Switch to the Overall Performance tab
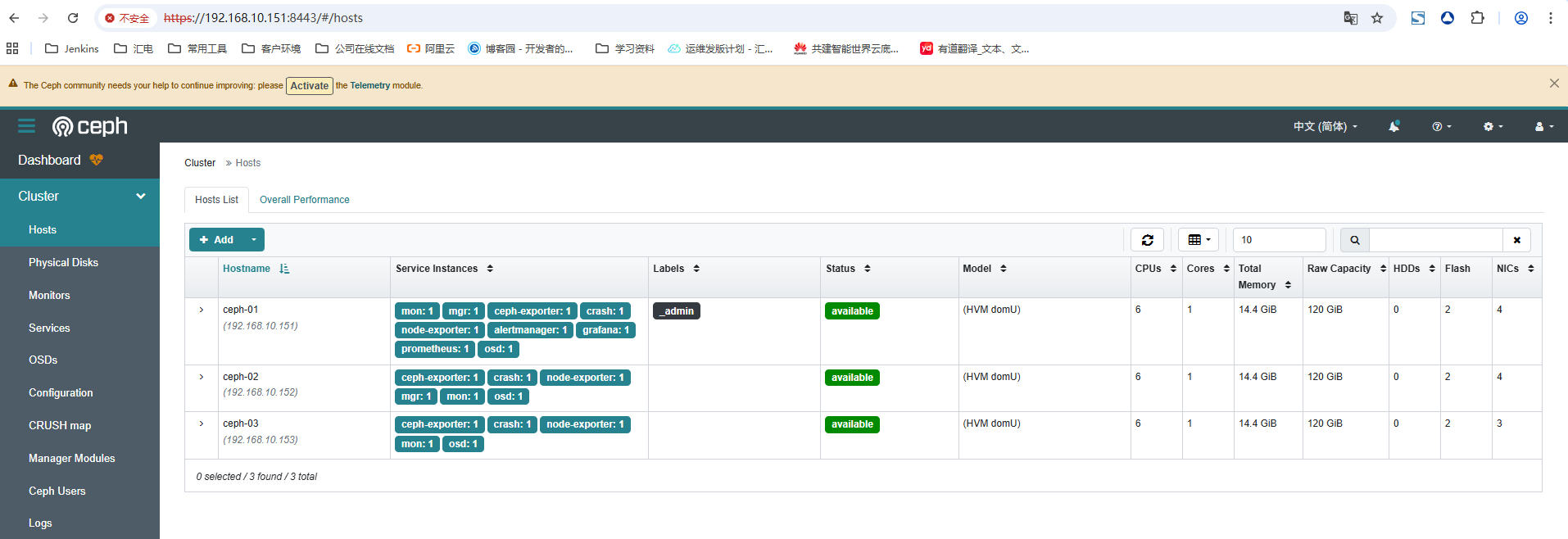 click(x=305, y=200)
